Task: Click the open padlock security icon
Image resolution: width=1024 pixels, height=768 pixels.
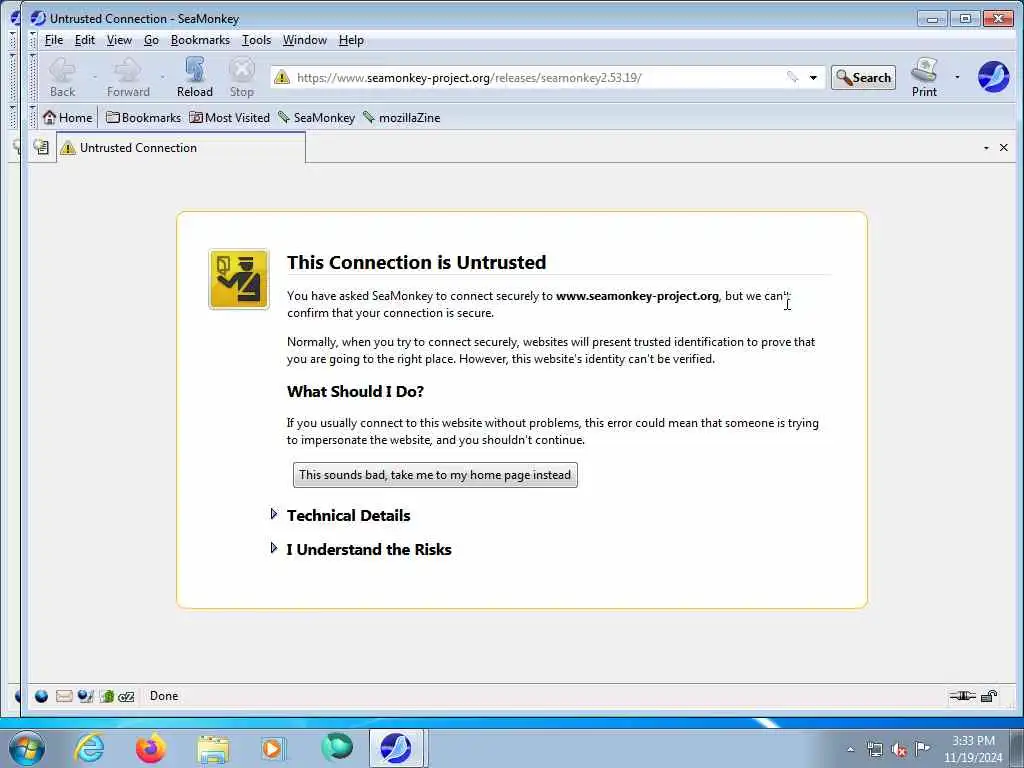Action: click(989, 696)
